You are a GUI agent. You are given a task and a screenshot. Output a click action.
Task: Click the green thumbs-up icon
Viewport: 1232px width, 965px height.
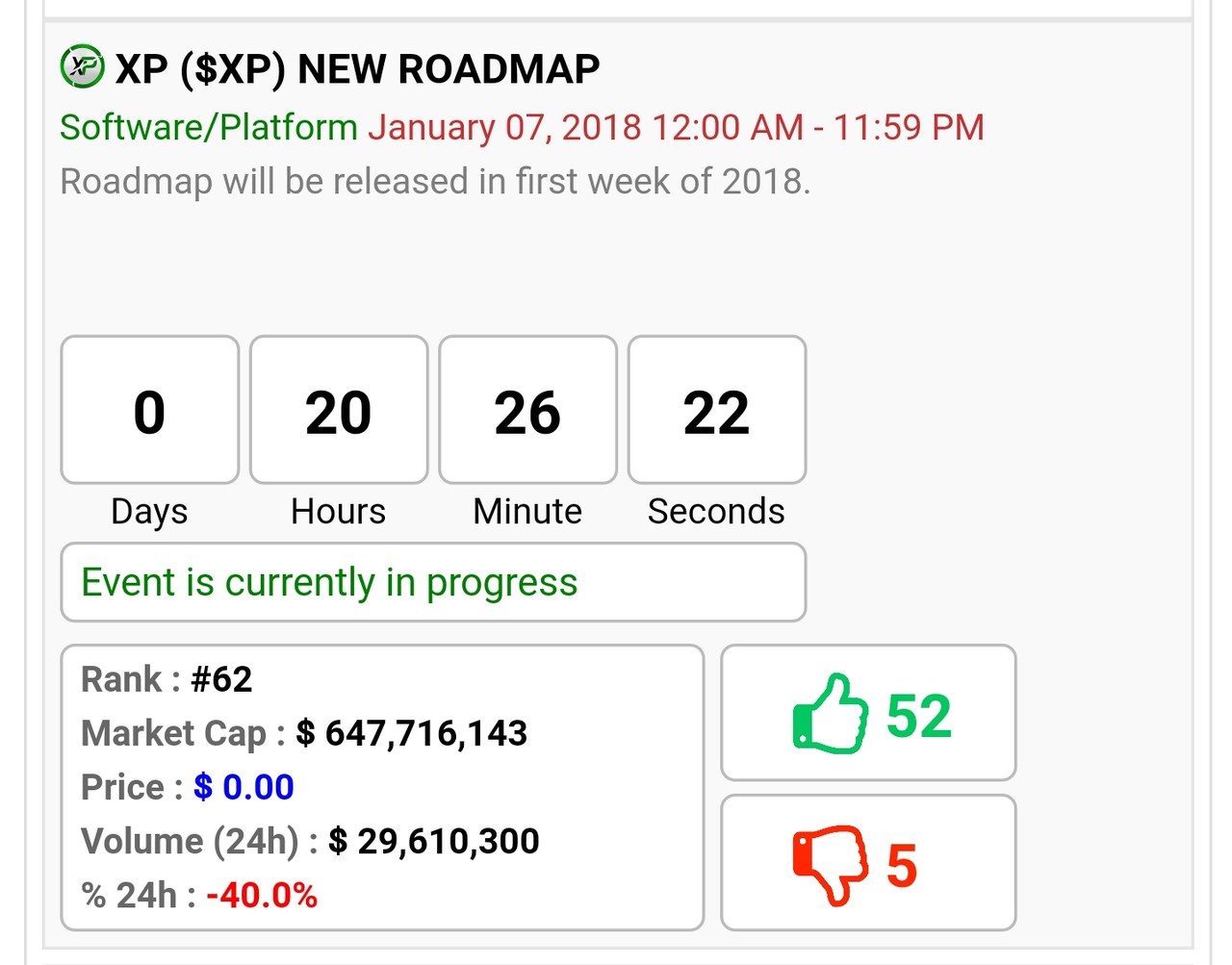click(830, 713)
